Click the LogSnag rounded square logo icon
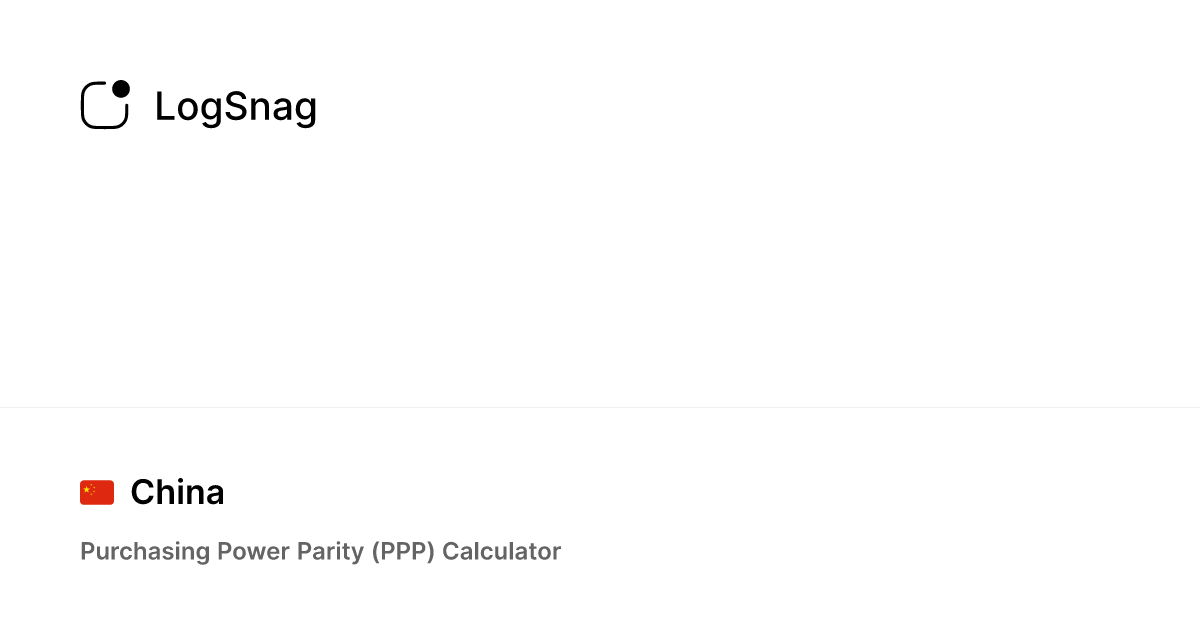The image size is (1200, 630). click(x=104, y=105)
